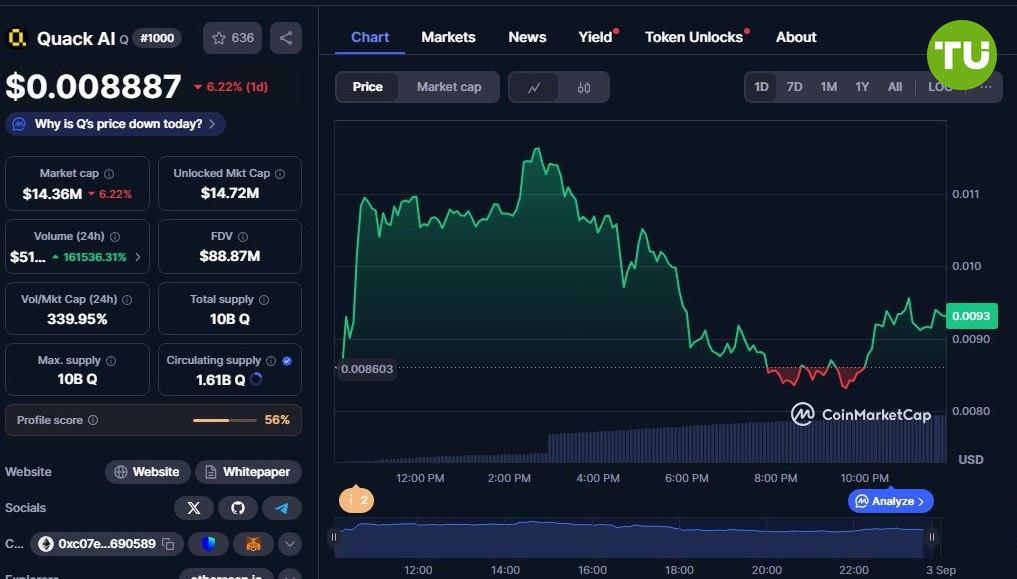Click info icon beside Vol/Mkt Cap (24h)
This screenshot has height=579, width=1017.
[x=127, y=300]
